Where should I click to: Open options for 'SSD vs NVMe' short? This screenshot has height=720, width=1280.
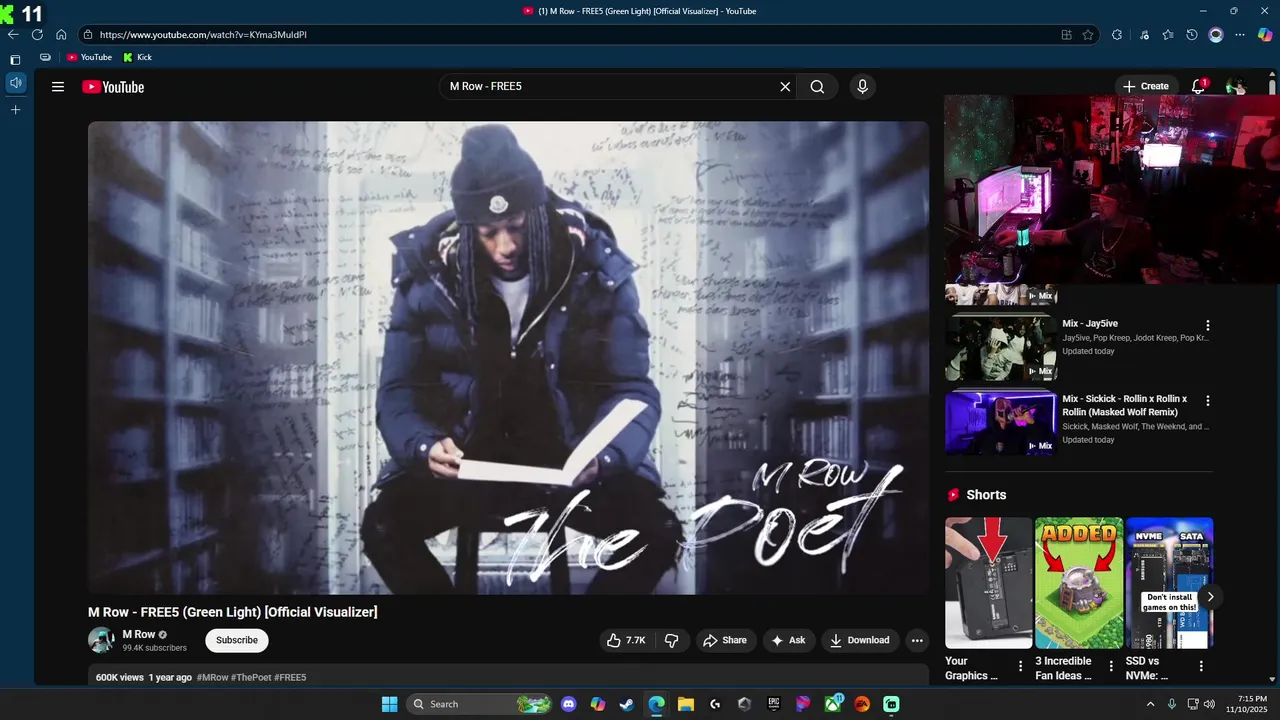1201,666
